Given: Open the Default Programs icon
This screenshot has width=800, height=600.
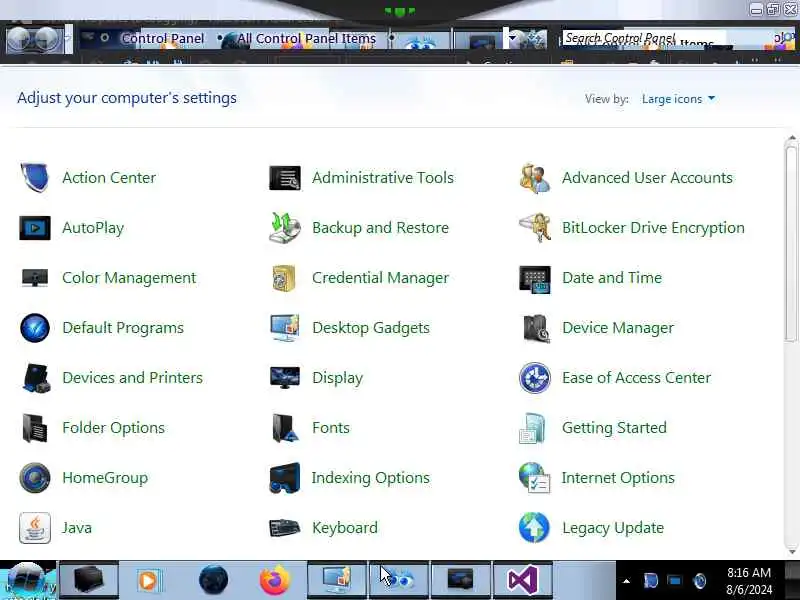Looking at the screenshot, I should coord(35,328).
